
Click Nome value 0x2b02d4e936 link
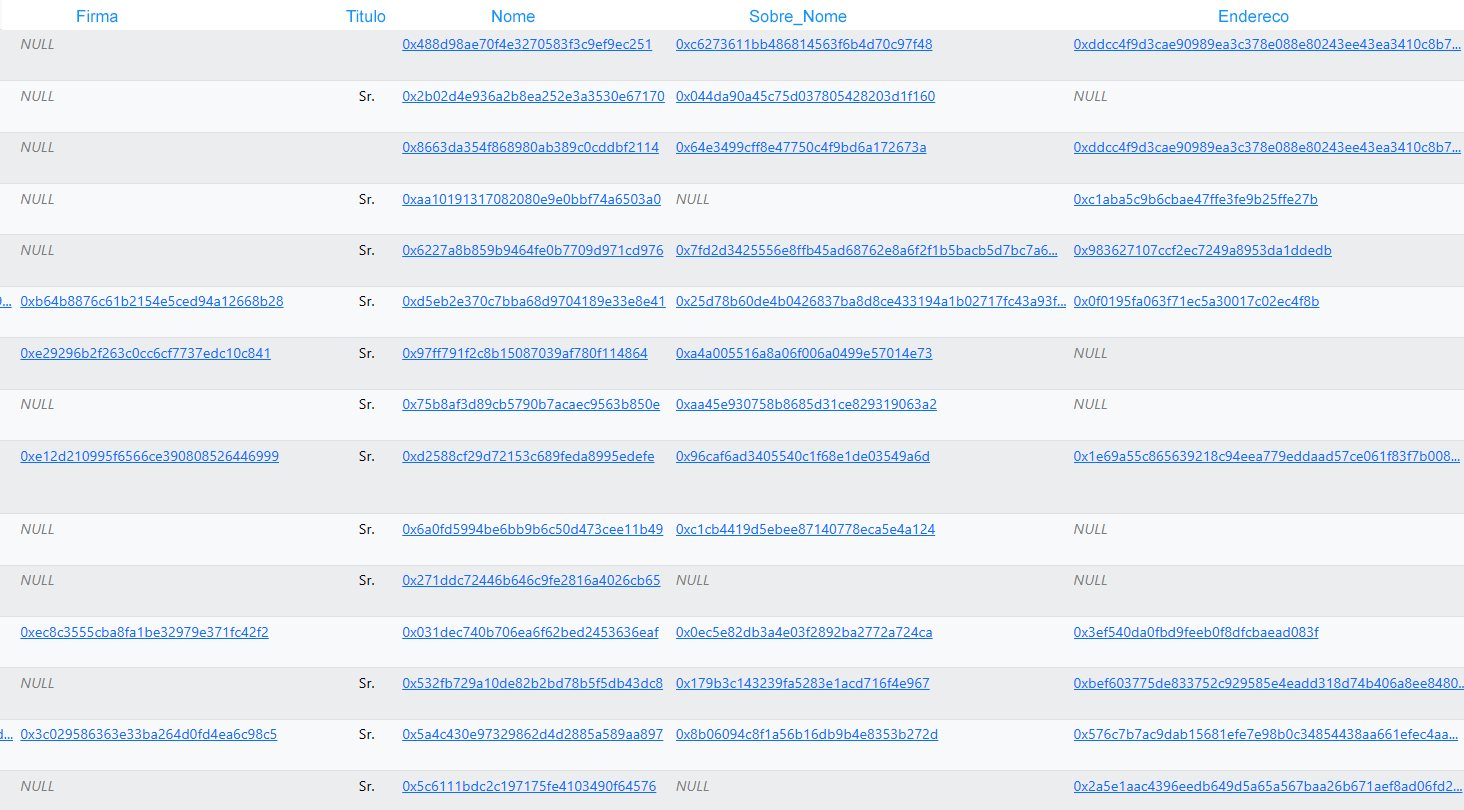[x=533, y=97]
